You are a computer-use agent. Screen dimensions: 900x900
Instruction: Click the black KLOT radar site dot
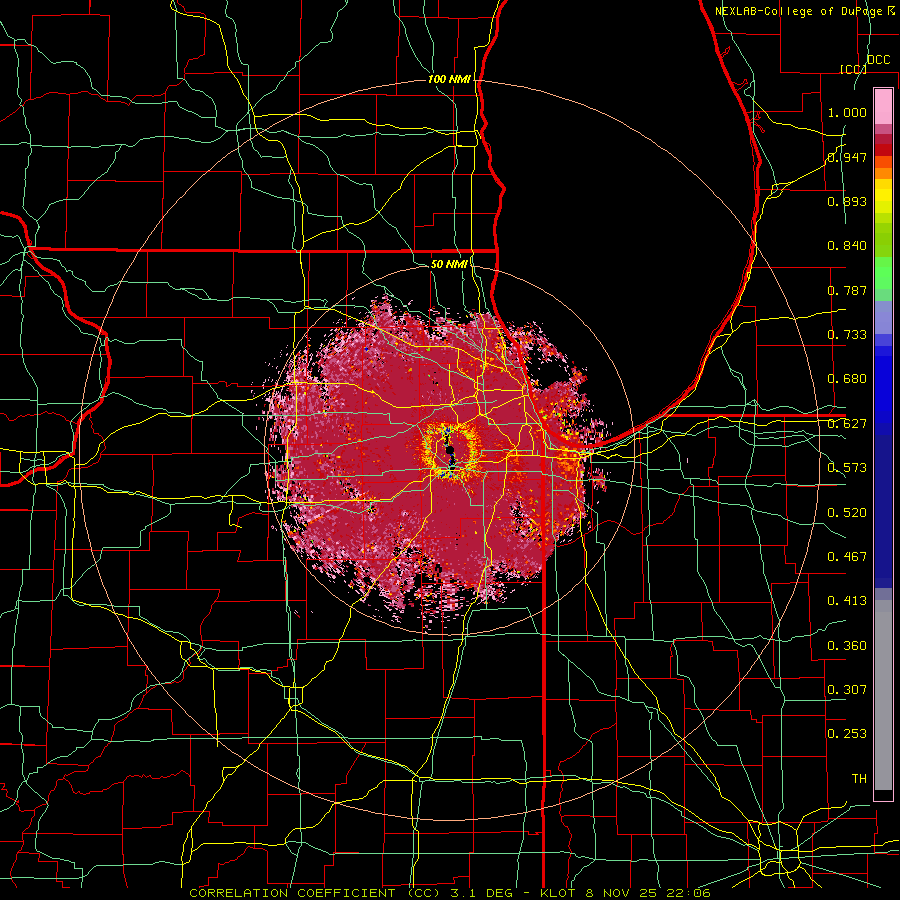click(451, 451)
